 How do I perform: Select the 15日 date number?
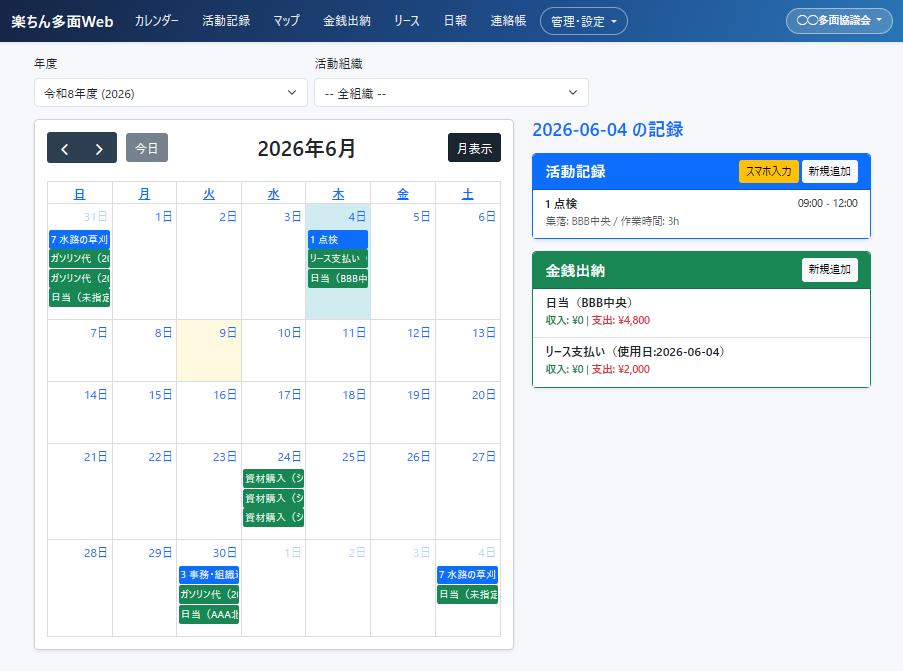(161, 395)
